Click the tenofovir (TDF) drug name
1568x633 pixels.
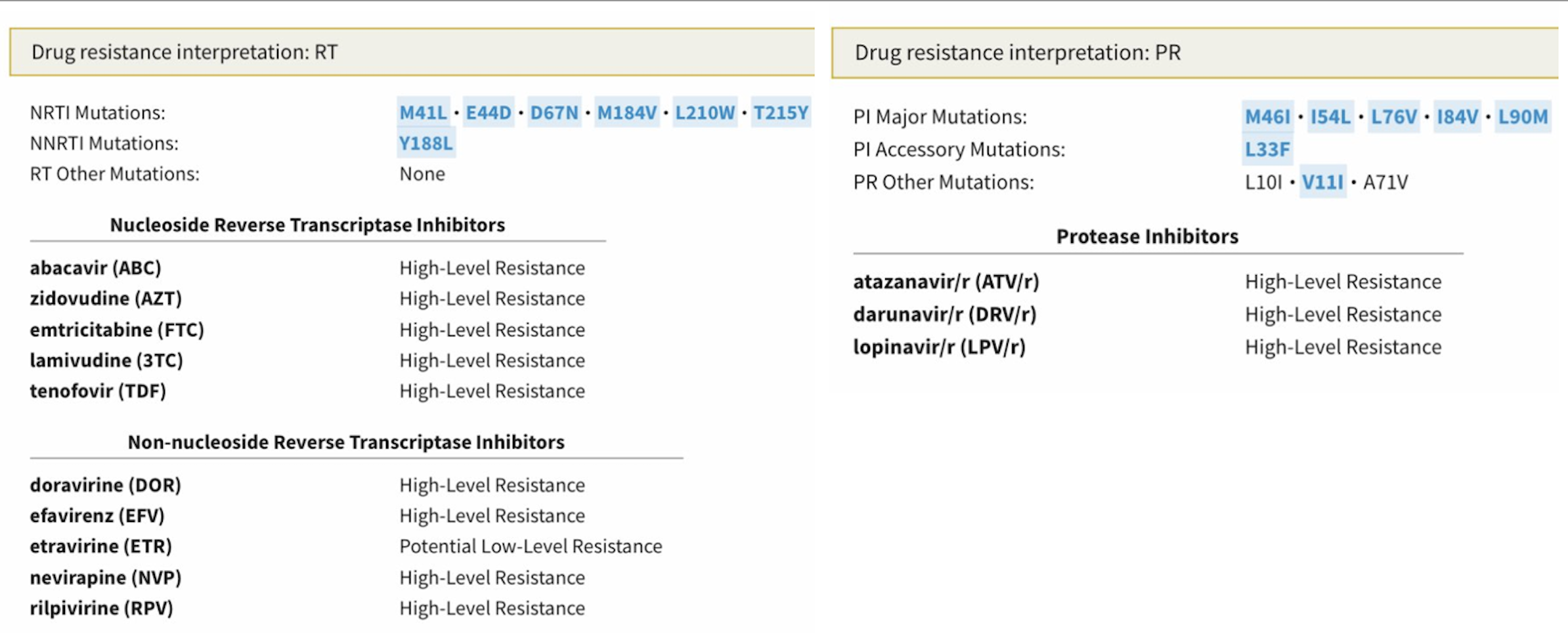tap(98, 391)
